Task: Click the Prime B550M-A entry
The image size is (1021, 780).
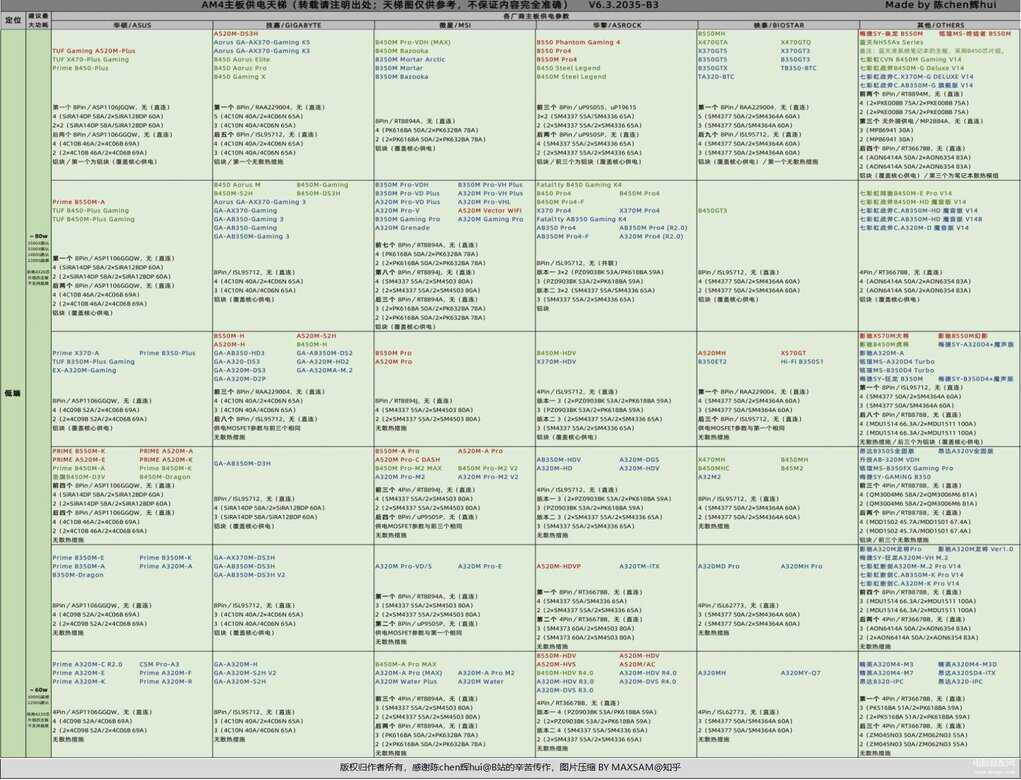Action: [x=79, y=202]
